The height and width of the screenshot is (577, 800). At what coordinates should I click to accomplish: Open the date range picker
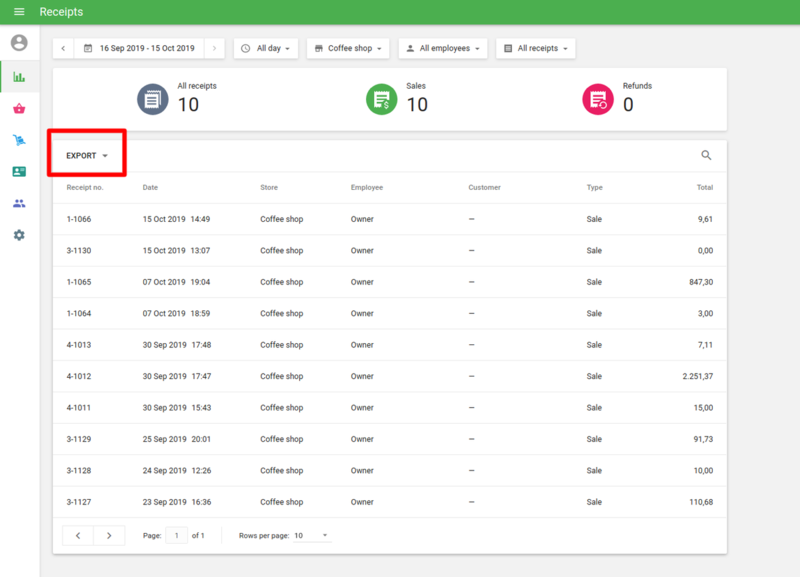(x=139, y=48)
